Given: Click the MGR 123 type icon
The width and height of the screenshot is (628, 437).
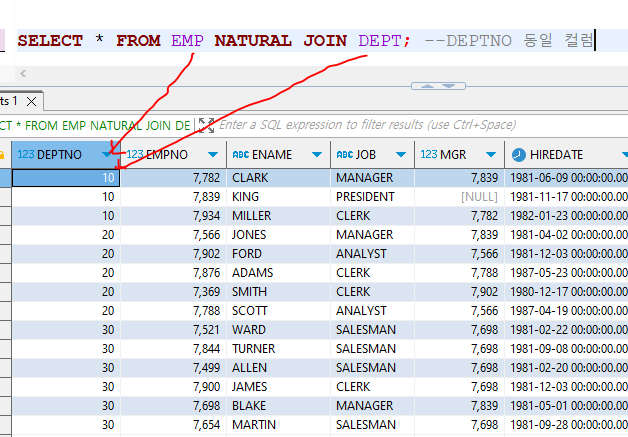Looking at the screenshot, I should coord(429,155).
